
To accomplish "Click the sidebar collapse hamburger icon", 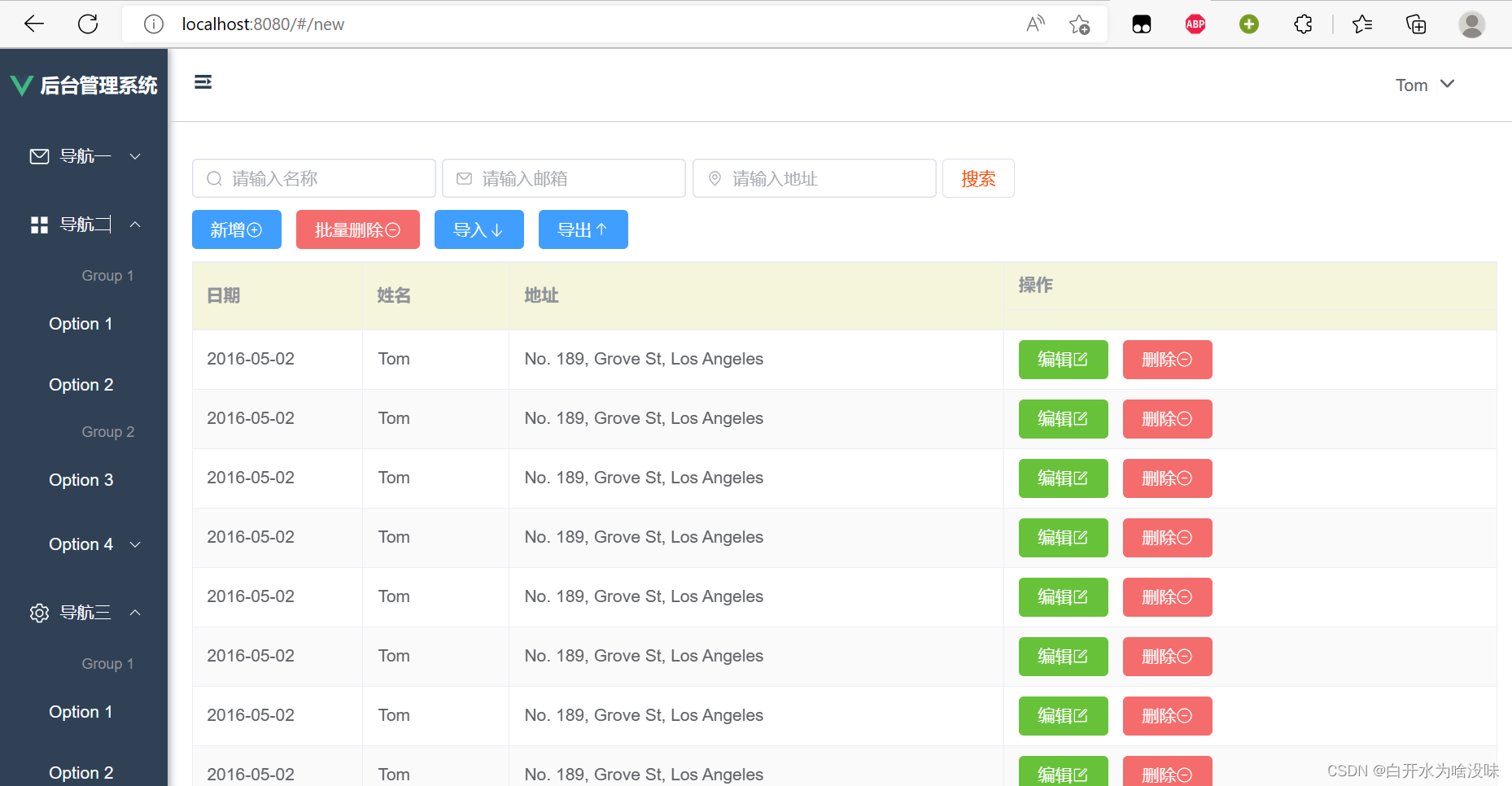I will (203, 82).
